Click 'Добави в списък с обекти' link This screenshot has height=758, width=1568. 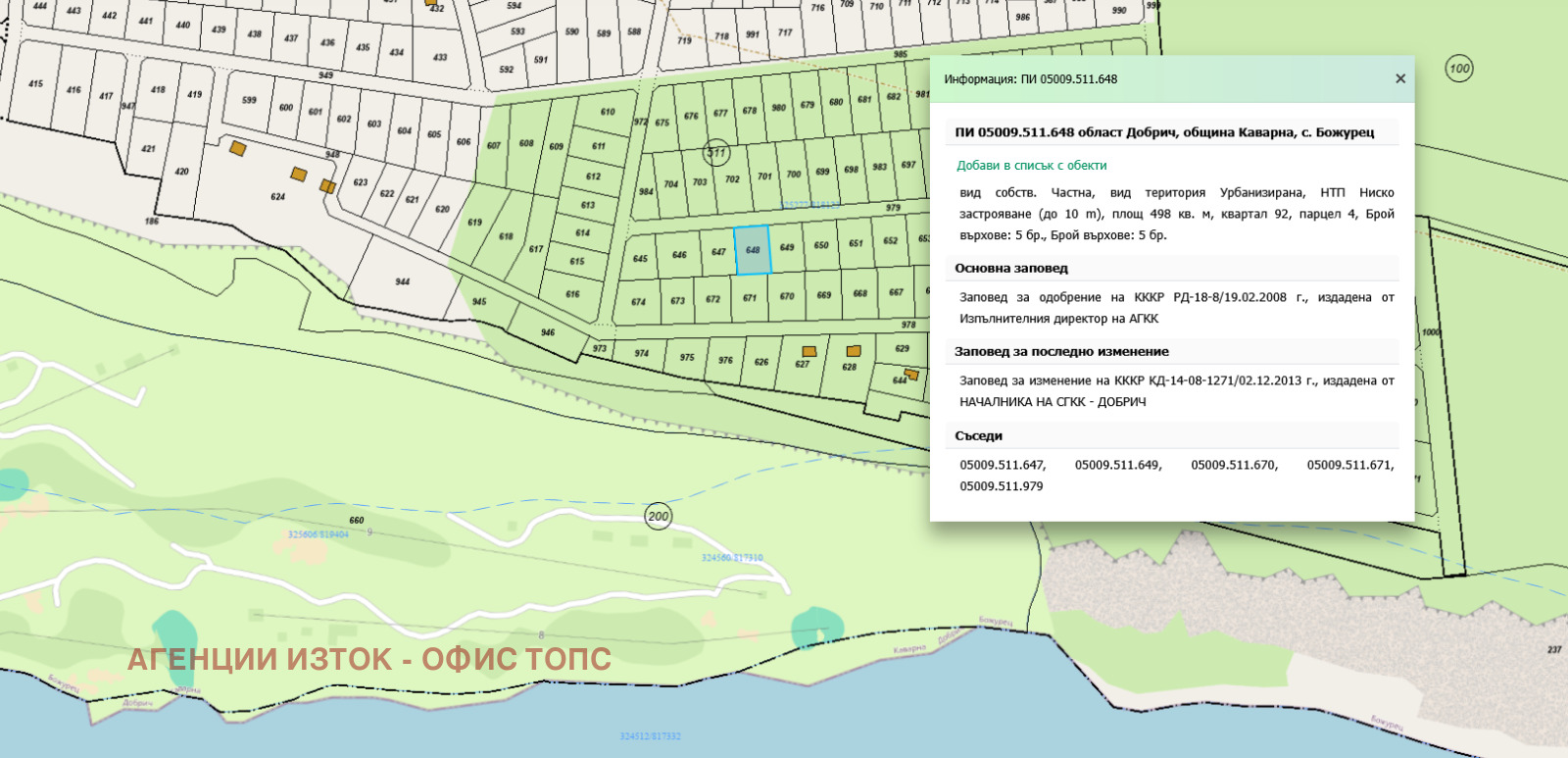pyautogui.click(x=1032, y=166)
